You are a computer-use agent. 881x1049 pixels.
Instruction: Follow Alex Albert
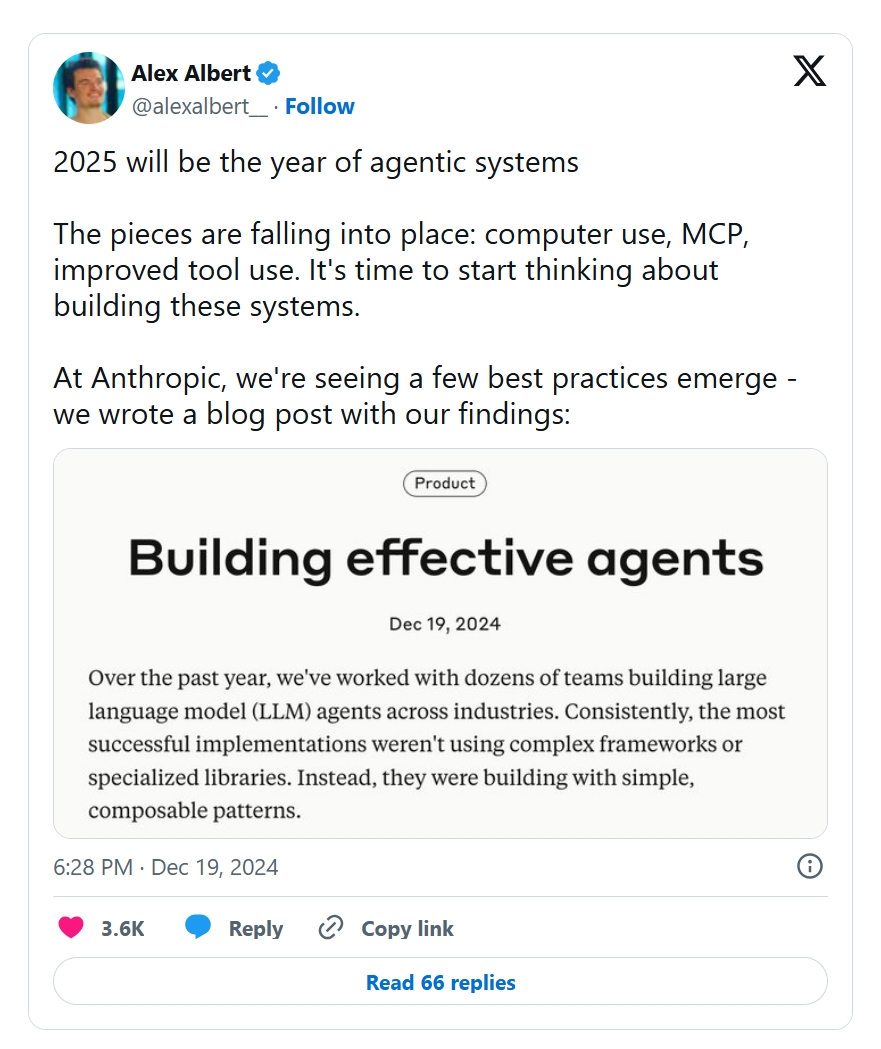click(319, 106)
